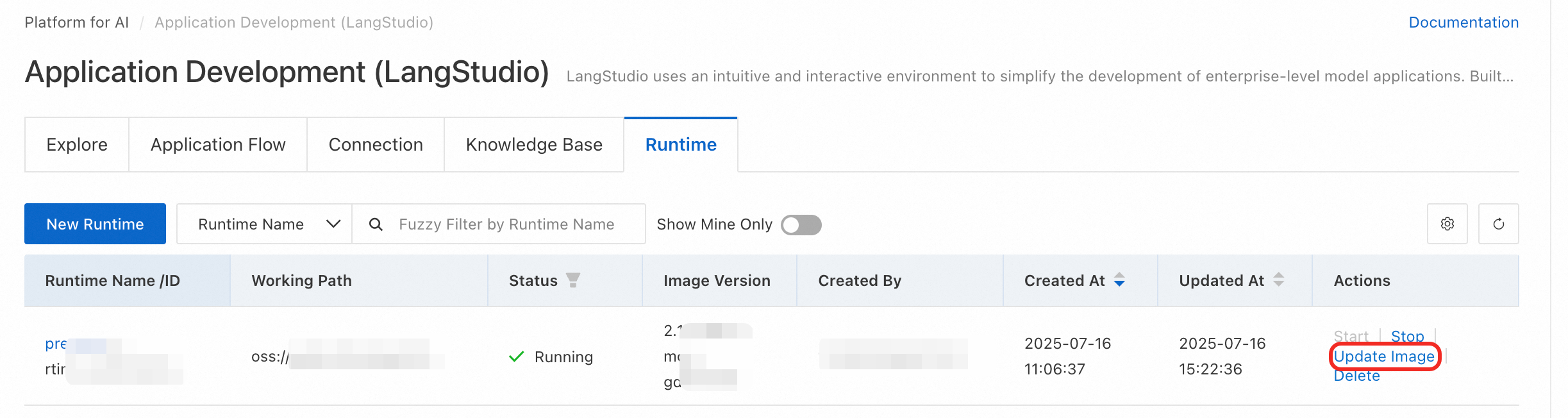Image resolution: width=1568 pixels, height=418 pixels.
Task: Open table column settings gear icon
Action: tap(1447, 224)
